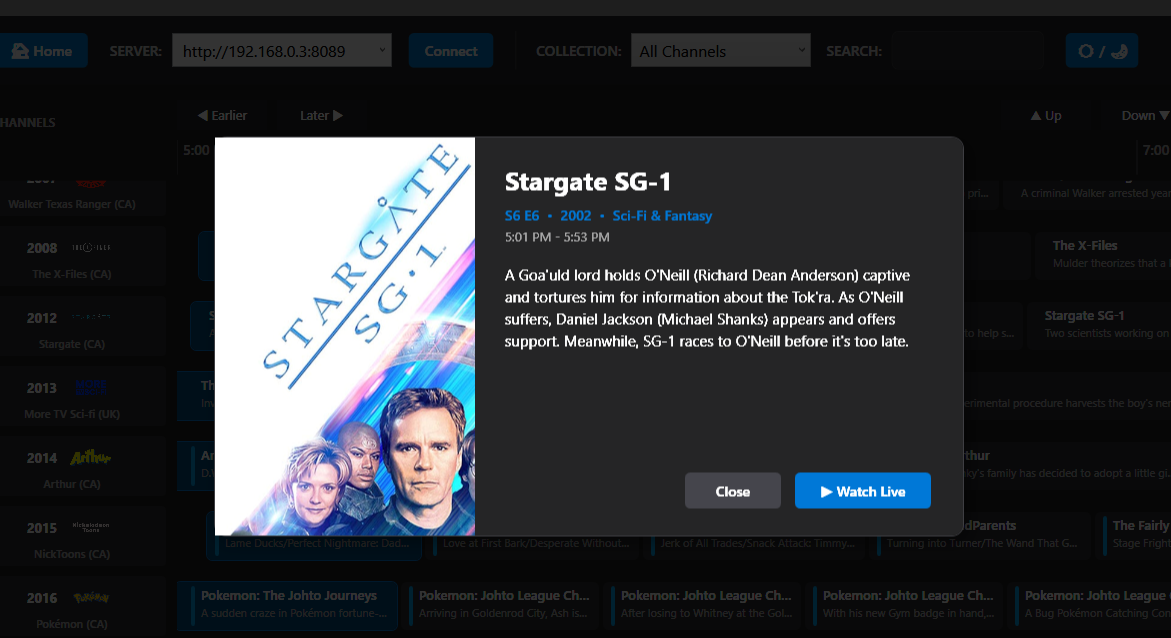Advance to Later time slot
The image size is (1171, 638).
[x=321, y=115]
